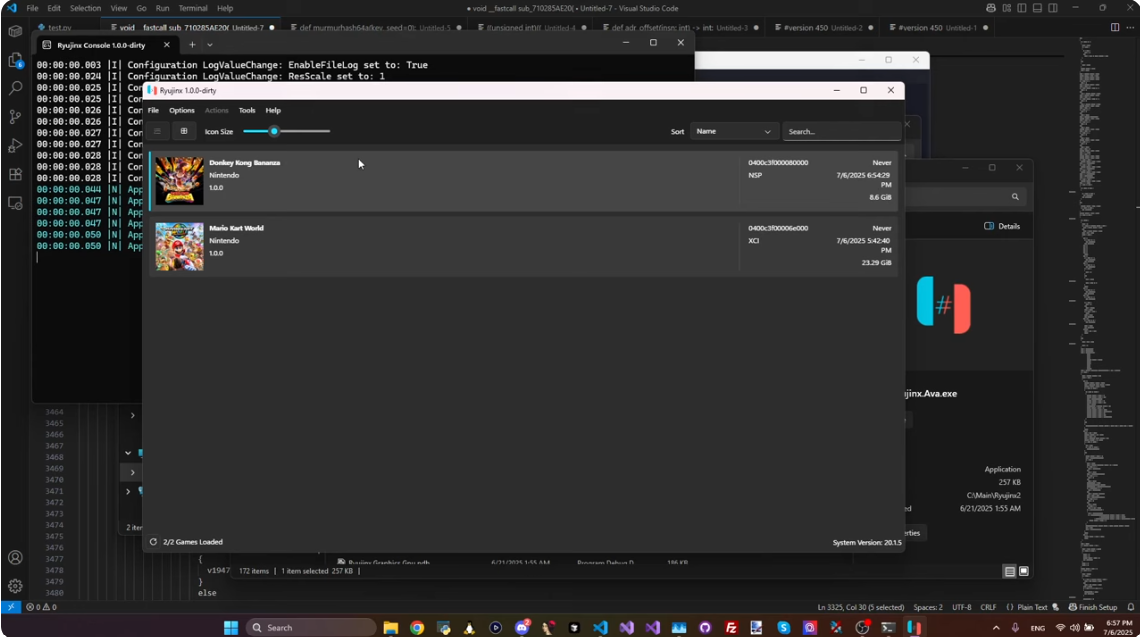Click the Mario Kart World cover thumbnail
The height and width of the screenshot is (637, 1140).
pos(179,246)
